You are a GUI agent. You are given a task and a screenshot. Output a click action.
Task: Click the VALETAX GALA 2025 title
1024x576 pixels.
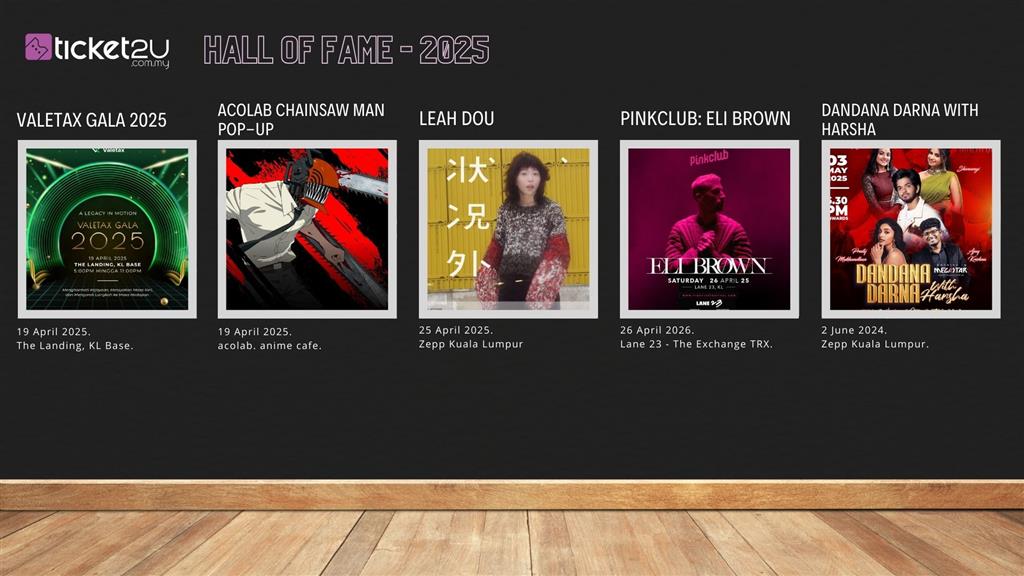(92, 120)
